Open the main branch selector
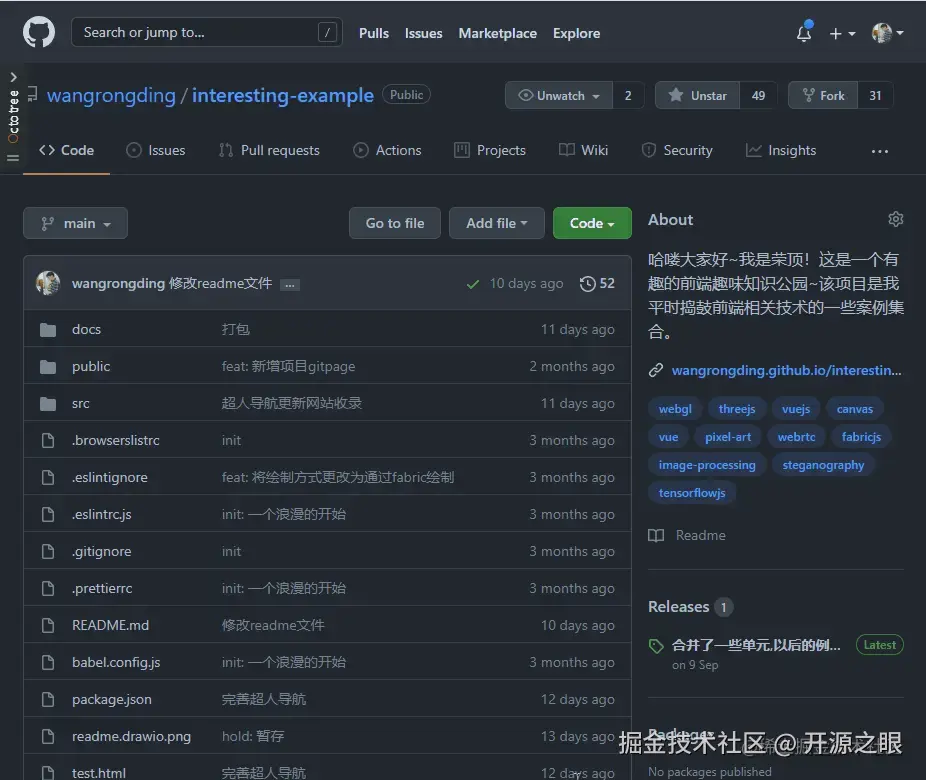The height and width of the screenshot is (780, 926). tap(76, 223)
